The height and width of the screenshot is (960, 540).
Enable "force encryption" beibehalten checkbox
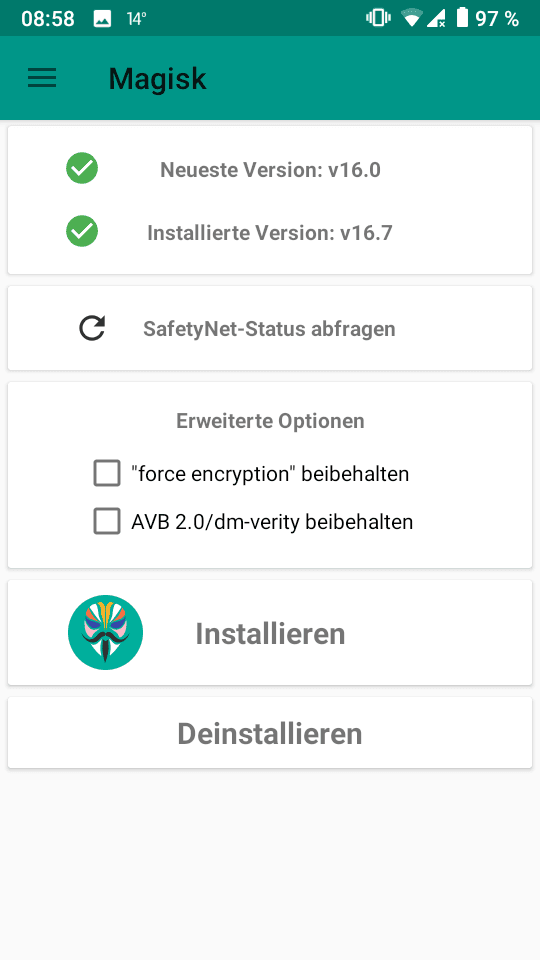point(107,474)
